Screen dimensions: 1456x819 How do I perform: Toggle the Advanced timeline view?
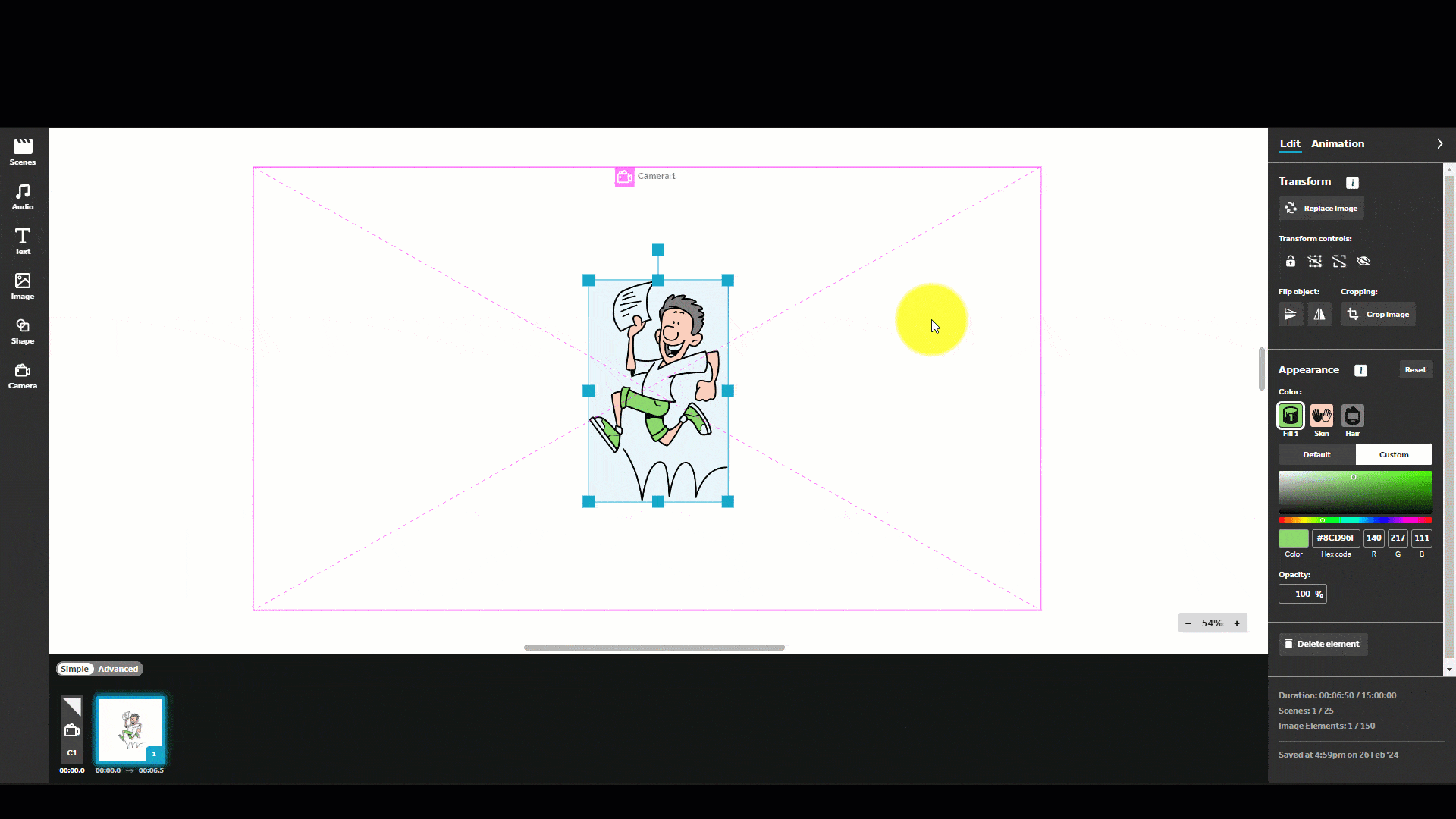tap(118, 668)
